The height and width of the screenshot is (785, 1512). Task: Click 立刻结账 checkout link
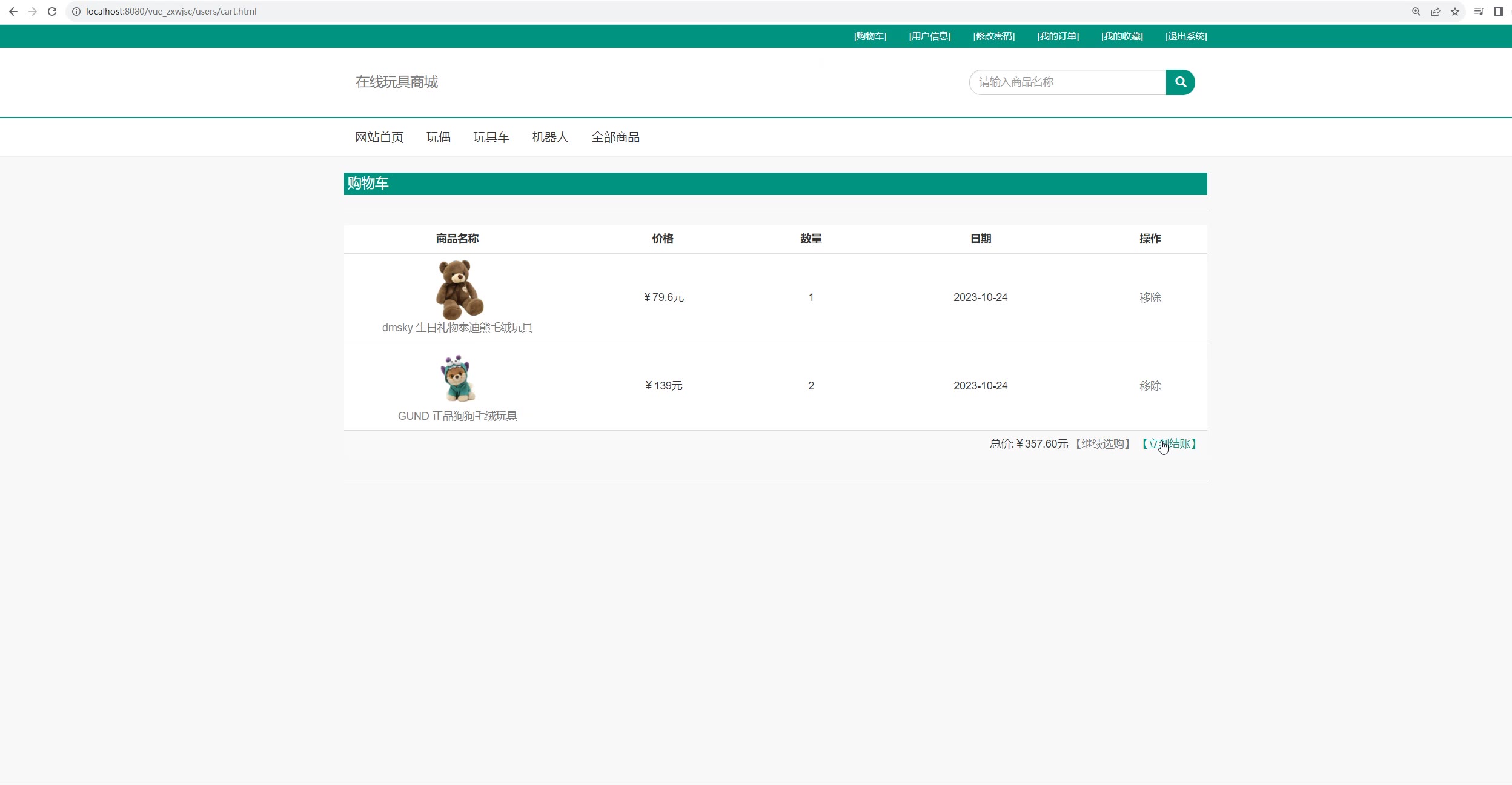(x=1169, y=444)
